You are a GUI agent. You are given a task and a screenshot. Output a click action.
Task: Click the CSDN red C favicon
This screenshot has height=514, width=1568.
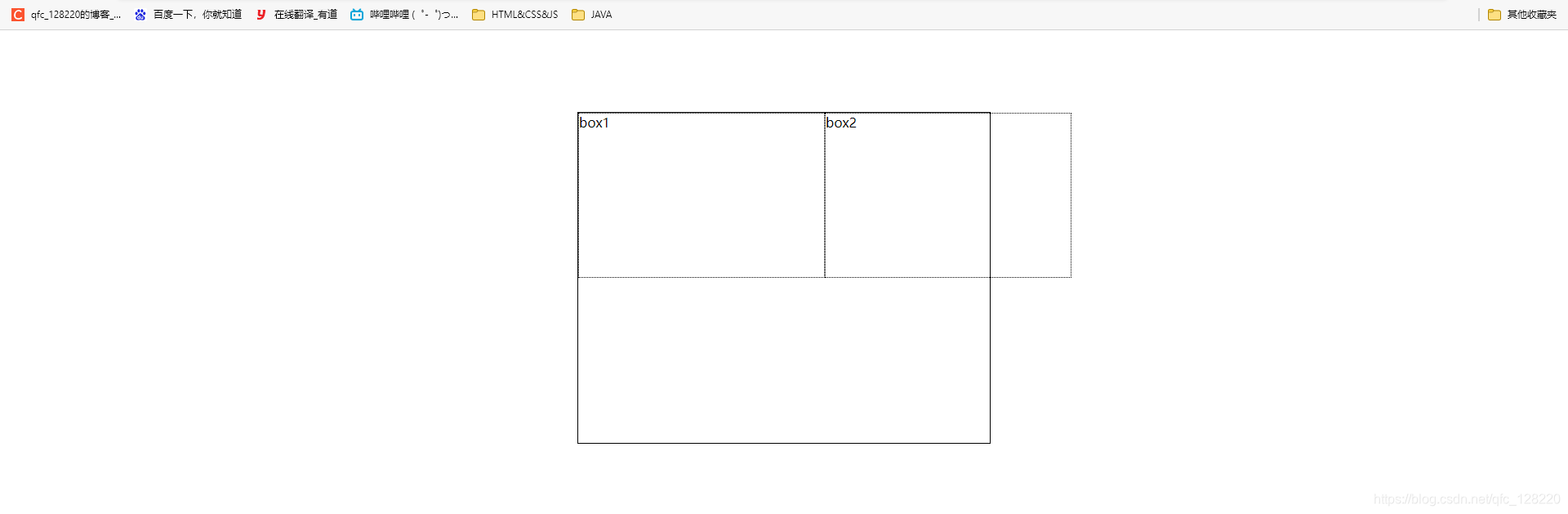tap(18, 15)
